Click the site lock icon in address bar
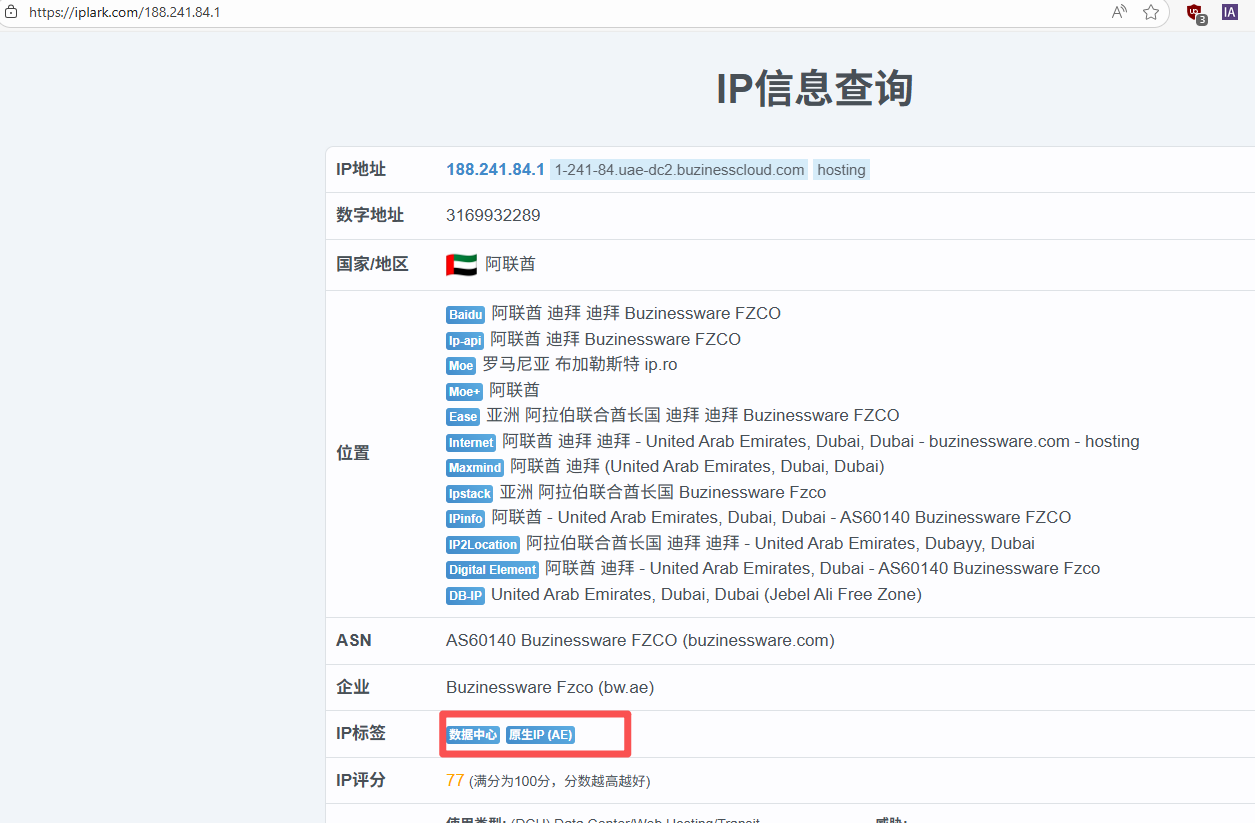 pyautogui.click(x=12, y=12)
